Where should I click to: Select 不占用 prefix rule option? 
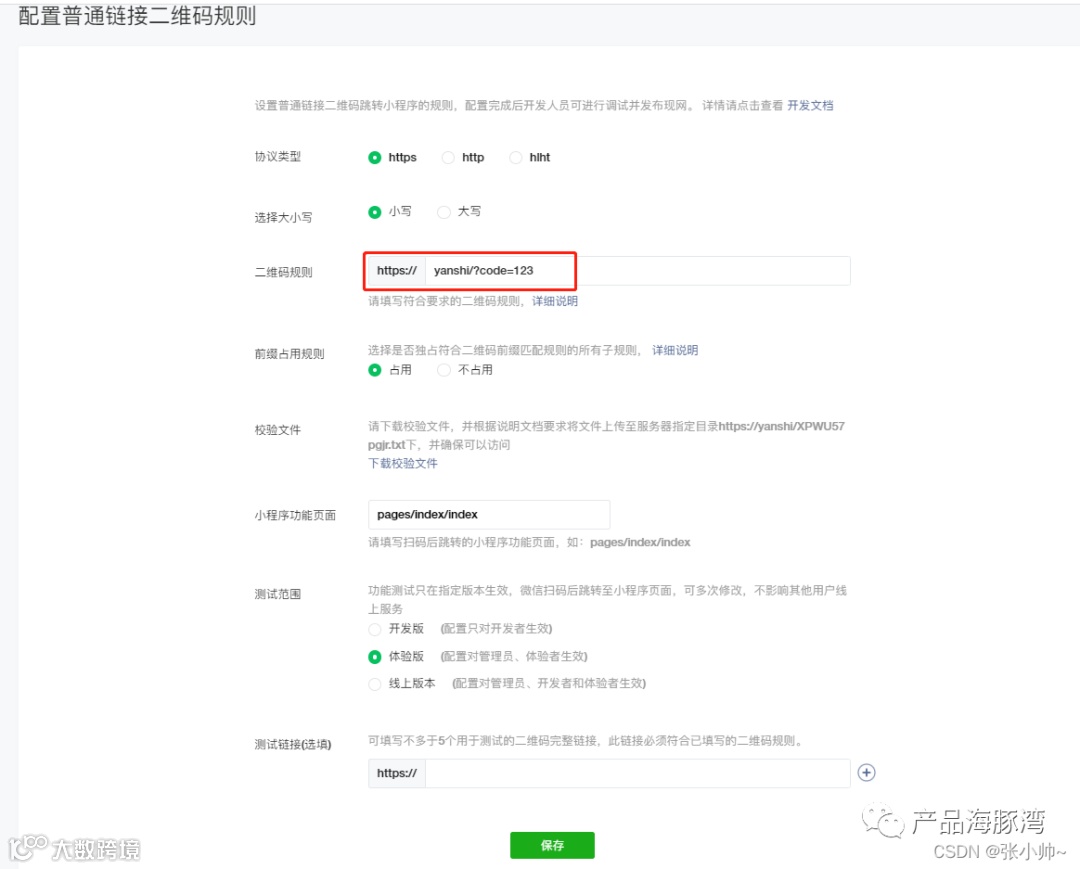click(x=444, y=370)
